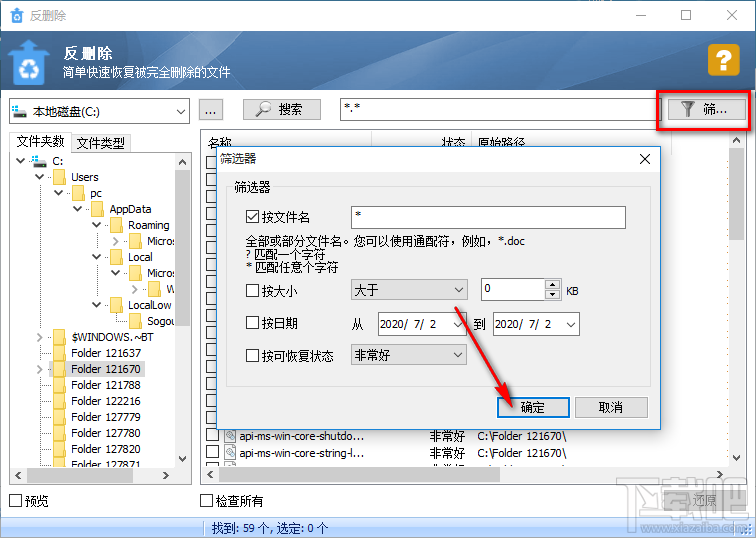Image resolution: width=756 pixels, height=538 pixels.
Task: Check the api-ms-win-core-string-l... file checkbox
Action: point(213,452)
